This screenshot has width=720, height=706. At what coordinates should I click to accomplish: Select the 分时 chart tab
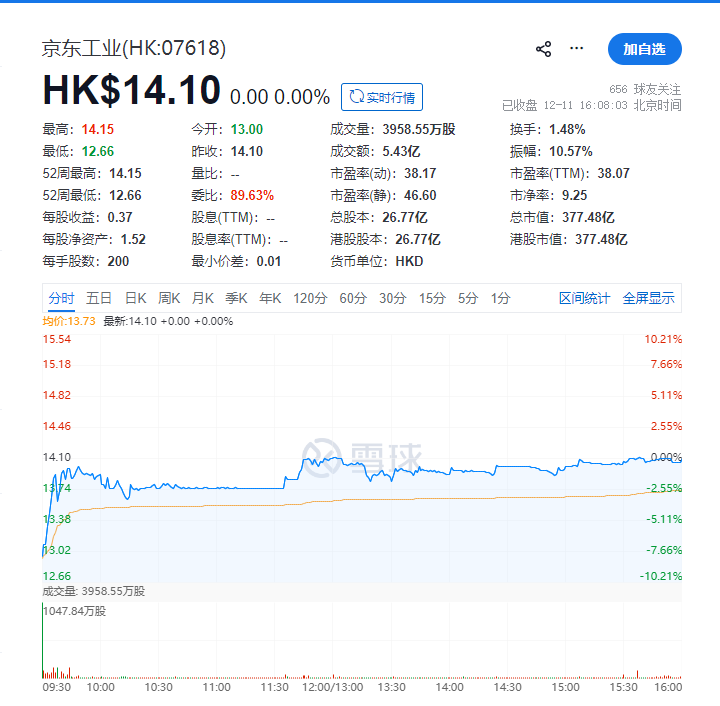[61, 298]
